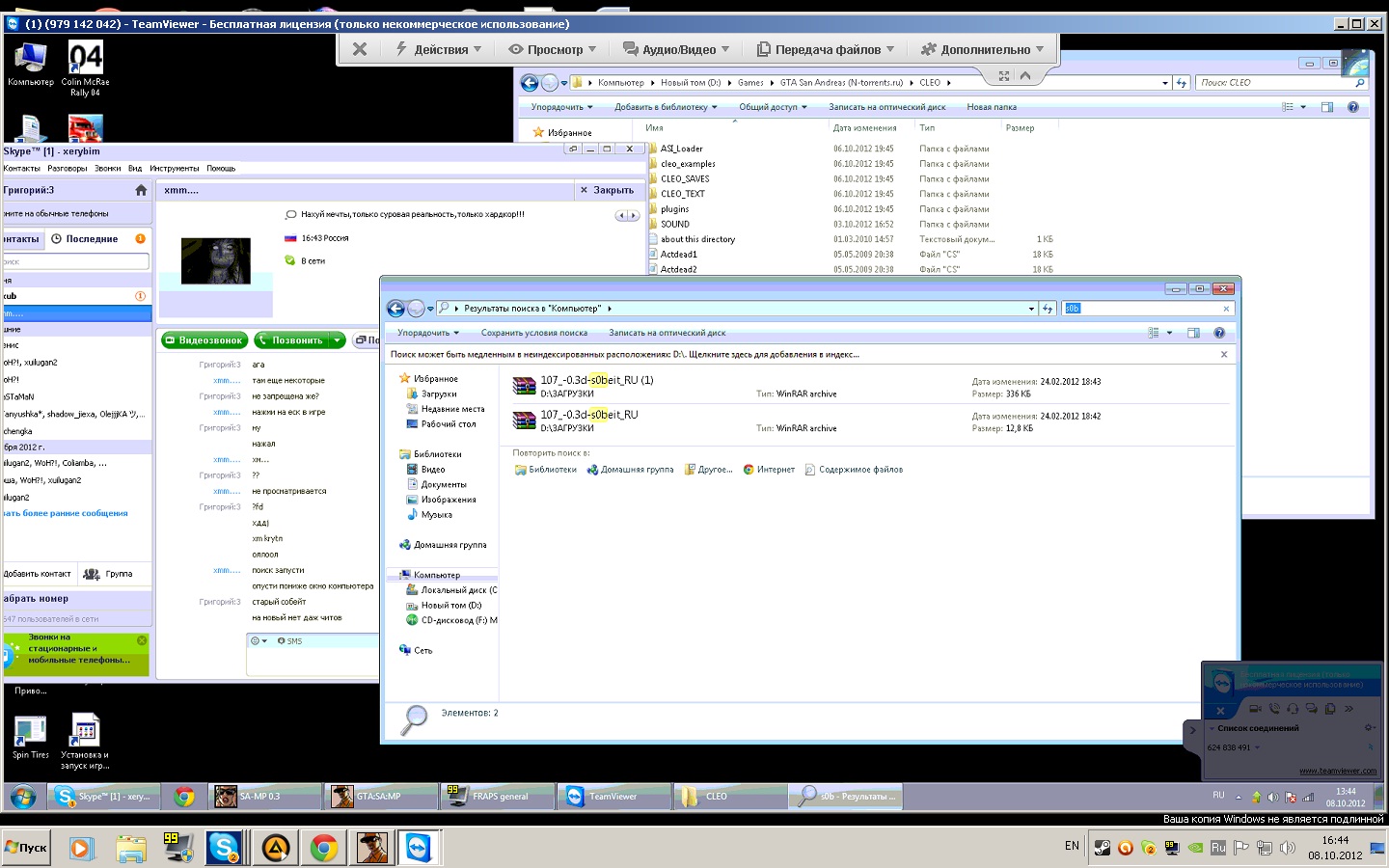Collapse the TeamViewer side panel arrow
The width and height of the screenshot is (1389, 868).
pyautogui.click(x=1192, y=730)
